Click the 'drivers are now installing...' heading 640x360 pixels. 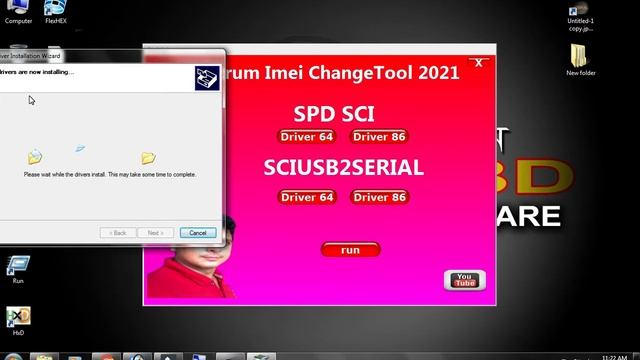(x=37, y=72)
